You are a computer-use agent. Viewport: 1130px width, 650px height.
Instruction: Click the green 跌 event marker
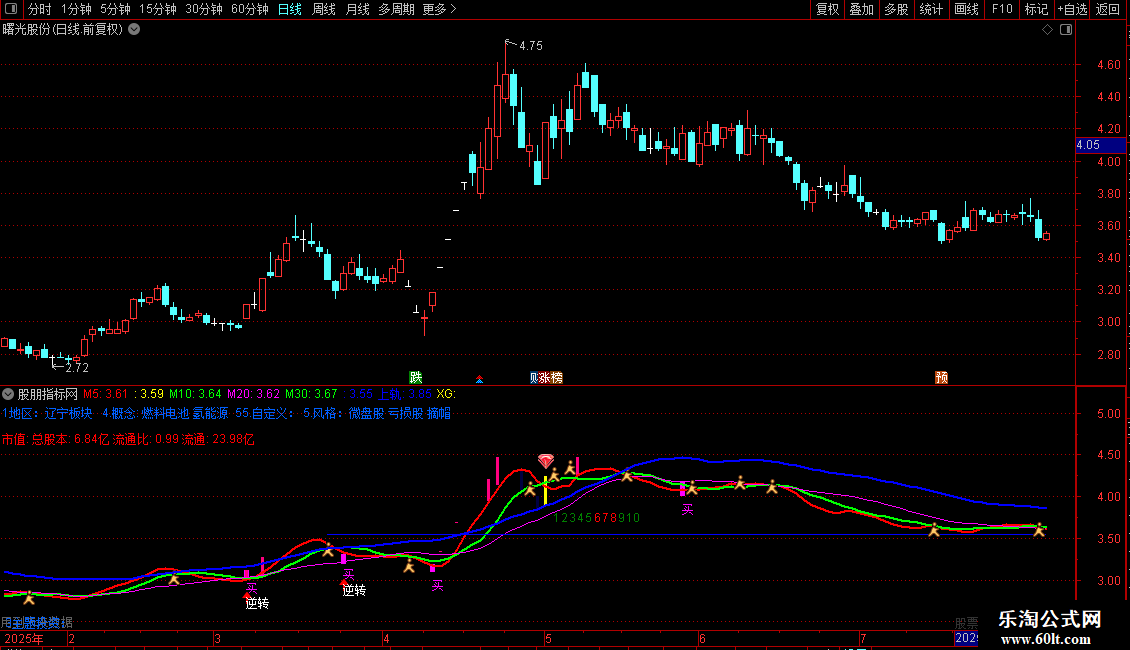[x=416, y=378]
